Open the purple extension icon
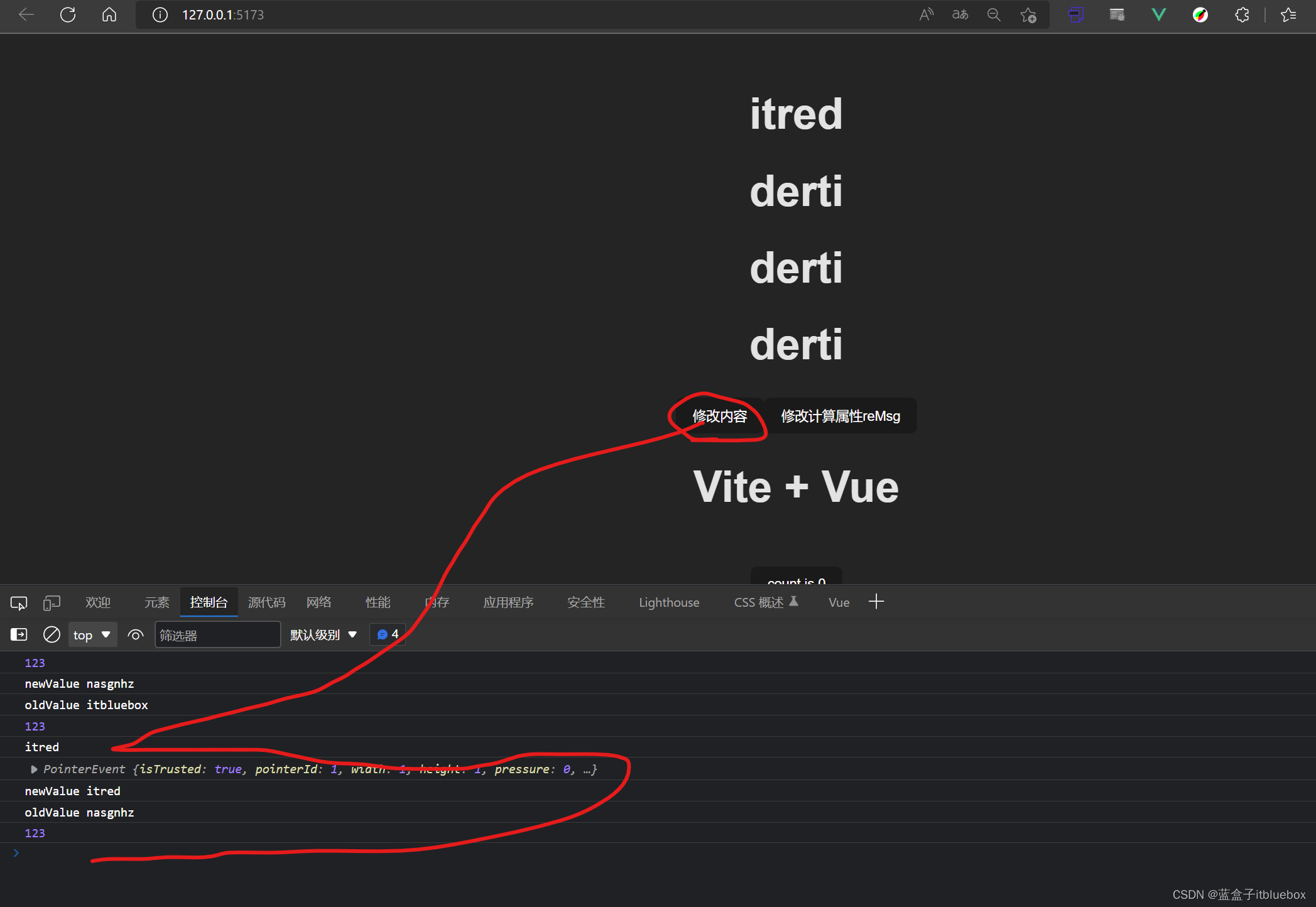The image size is (1316, 907). coord(1076,14)
